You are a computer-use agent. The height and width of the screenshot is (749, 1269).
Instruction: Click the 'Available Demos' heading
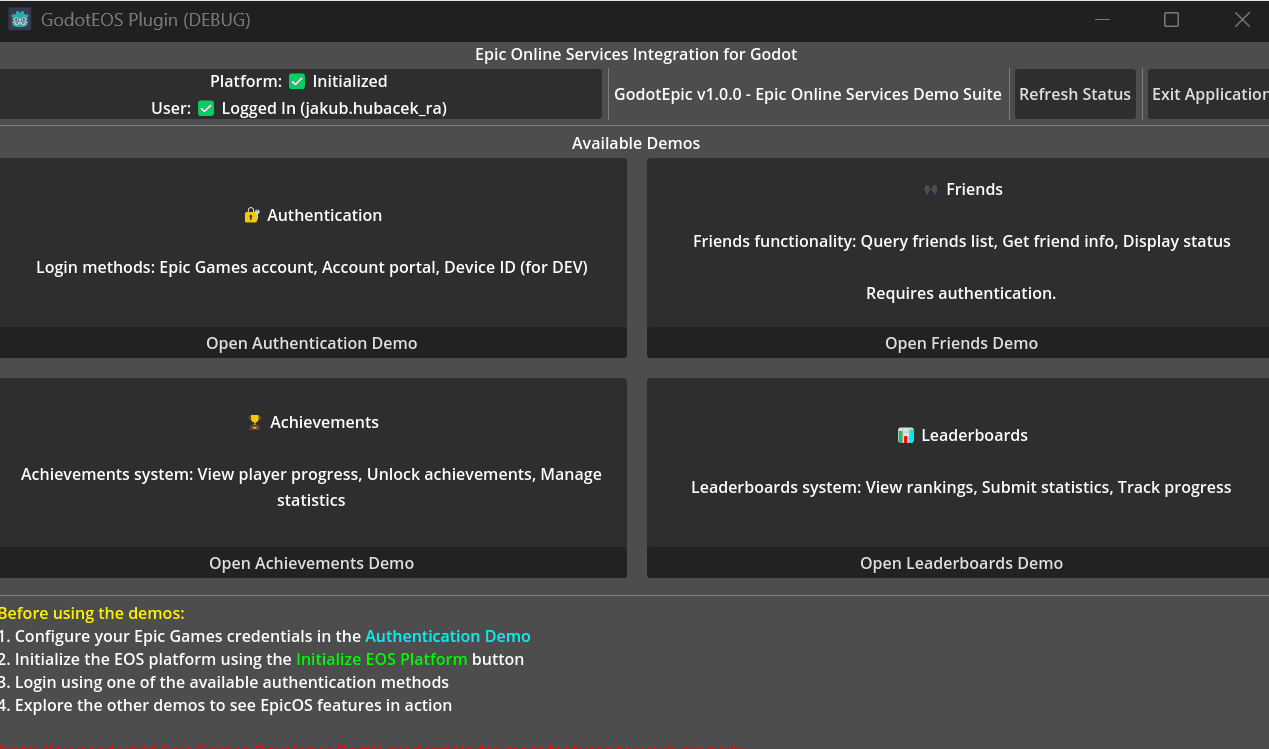tap(636, 143)
